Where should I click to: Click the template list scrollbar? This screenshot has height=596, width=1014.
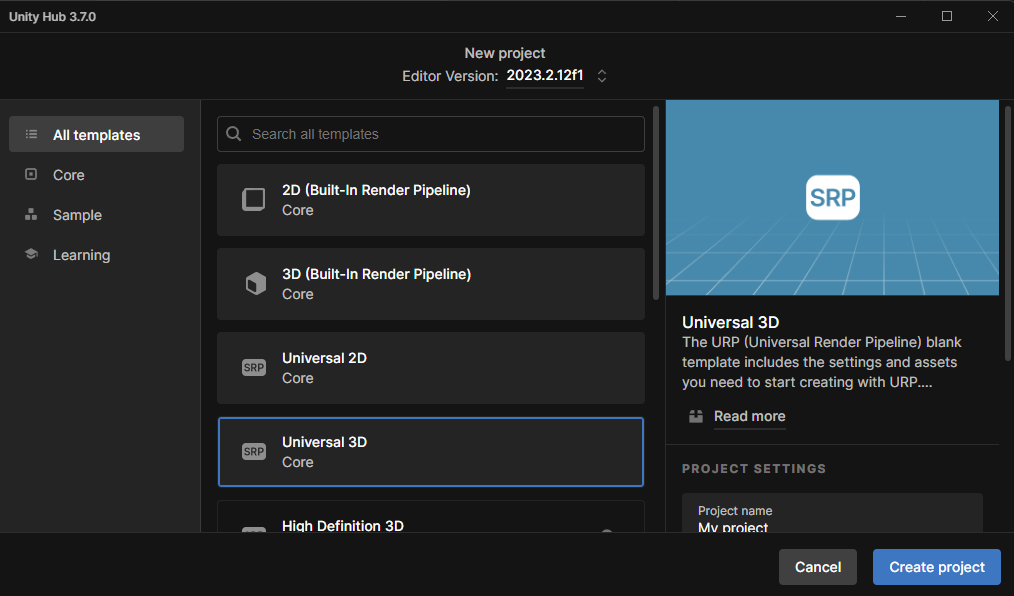(656, 203)
